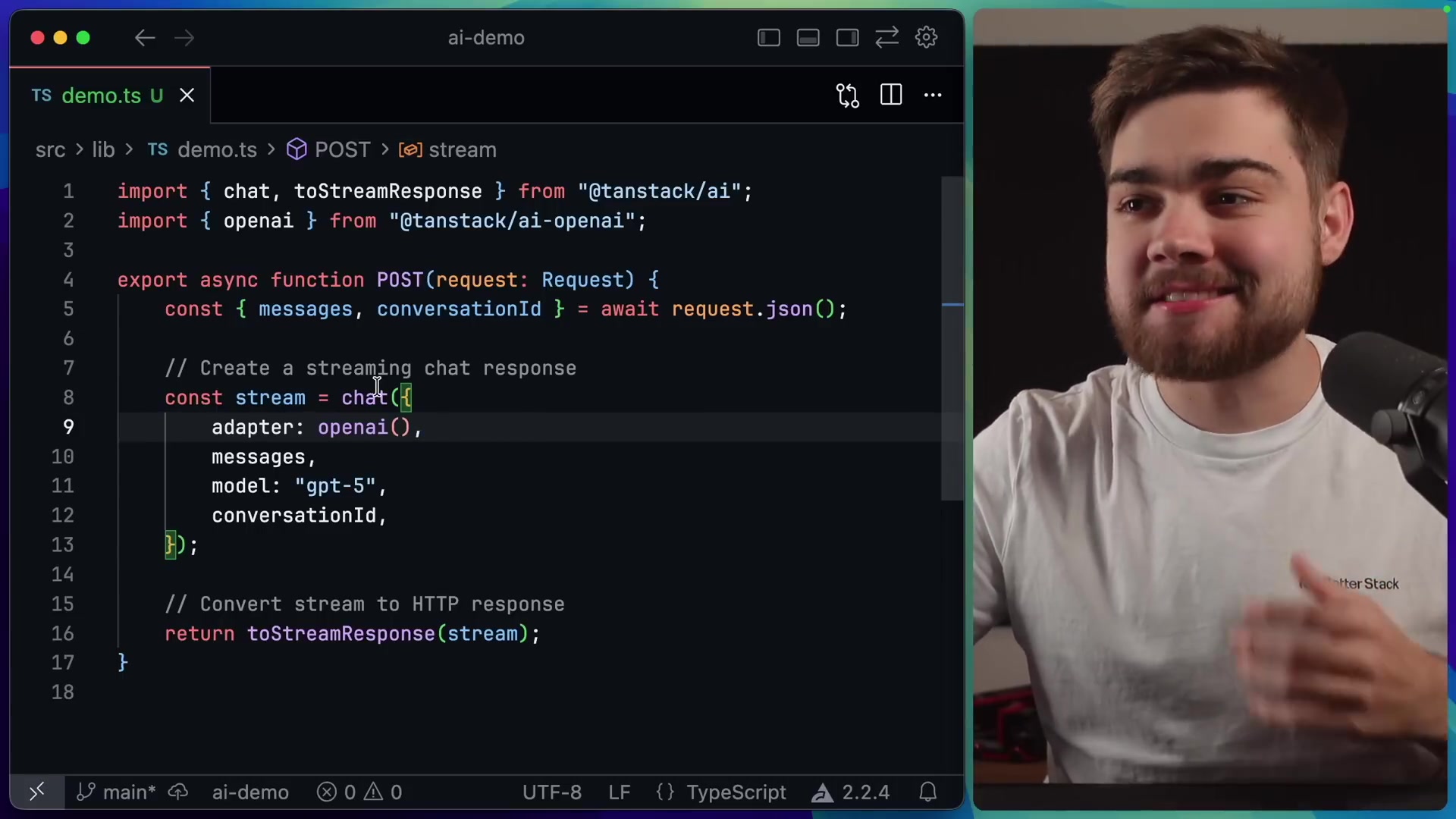Toggle the primary sidebar visibility

(x=768, y=37)
